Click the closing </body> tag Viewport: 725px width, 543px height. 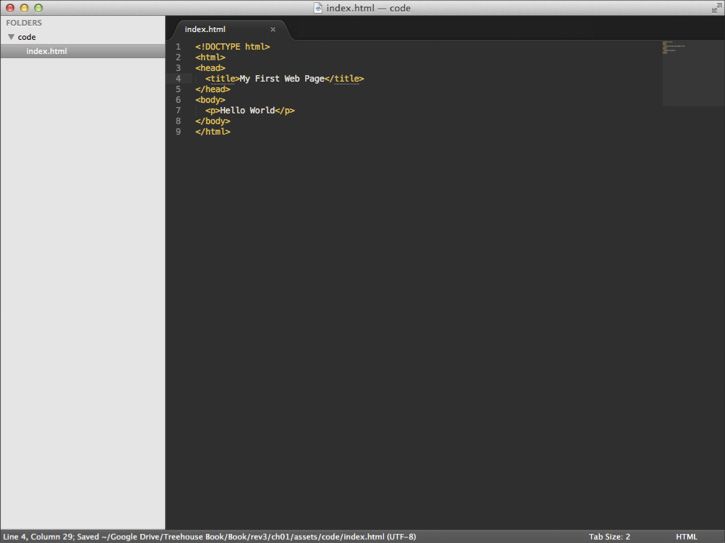(213, 121)
